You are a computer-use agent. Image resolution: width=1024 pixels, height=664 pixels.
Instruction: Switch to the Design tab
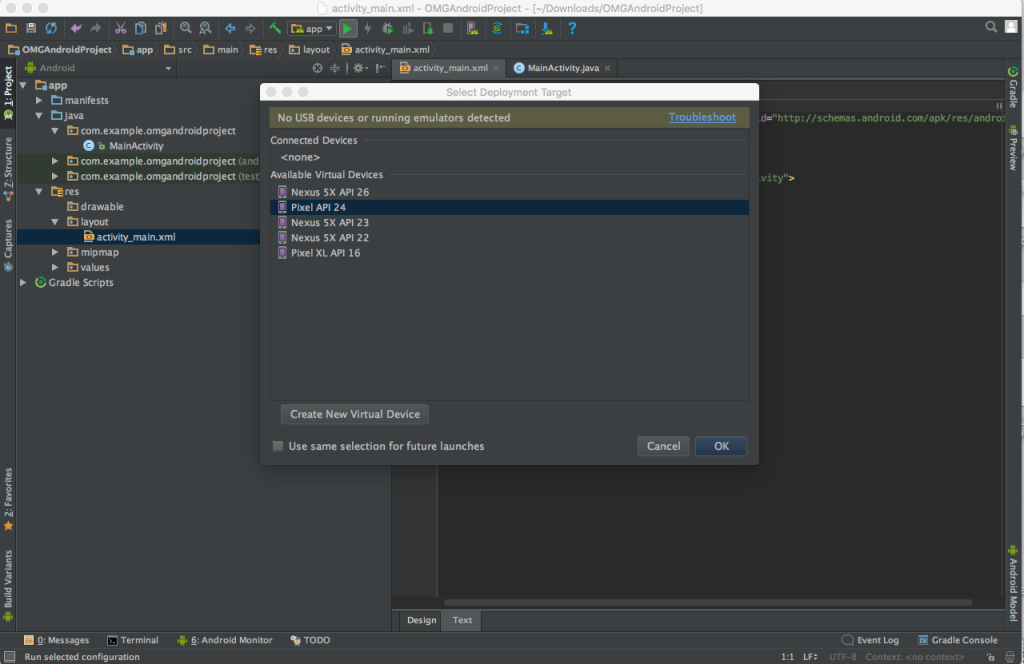coord(421,620)
